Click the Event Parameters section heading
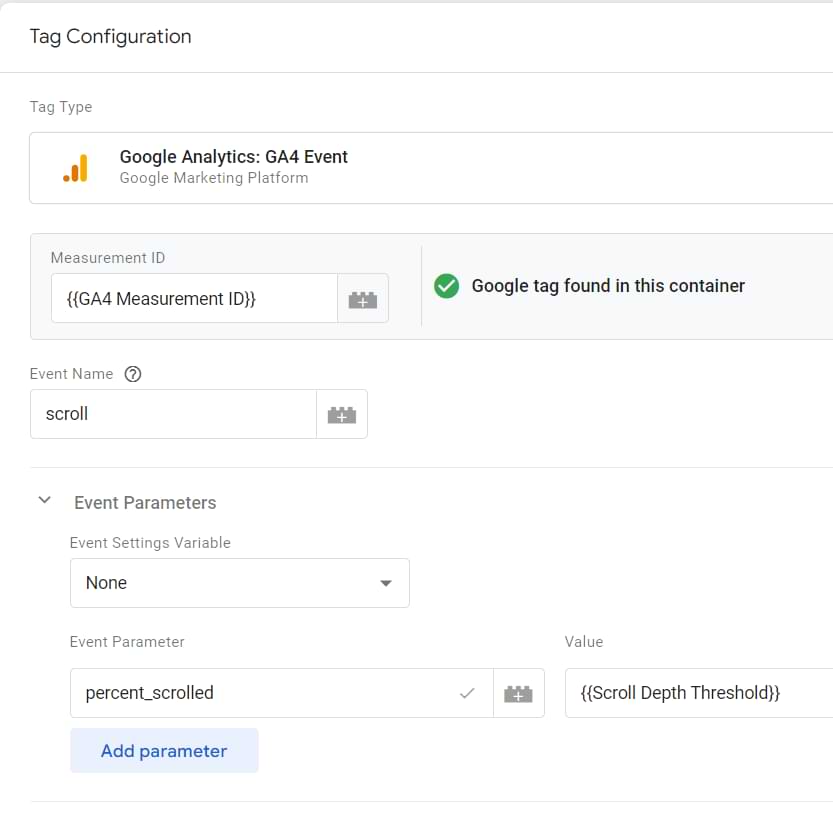 [x=145, y=503]
